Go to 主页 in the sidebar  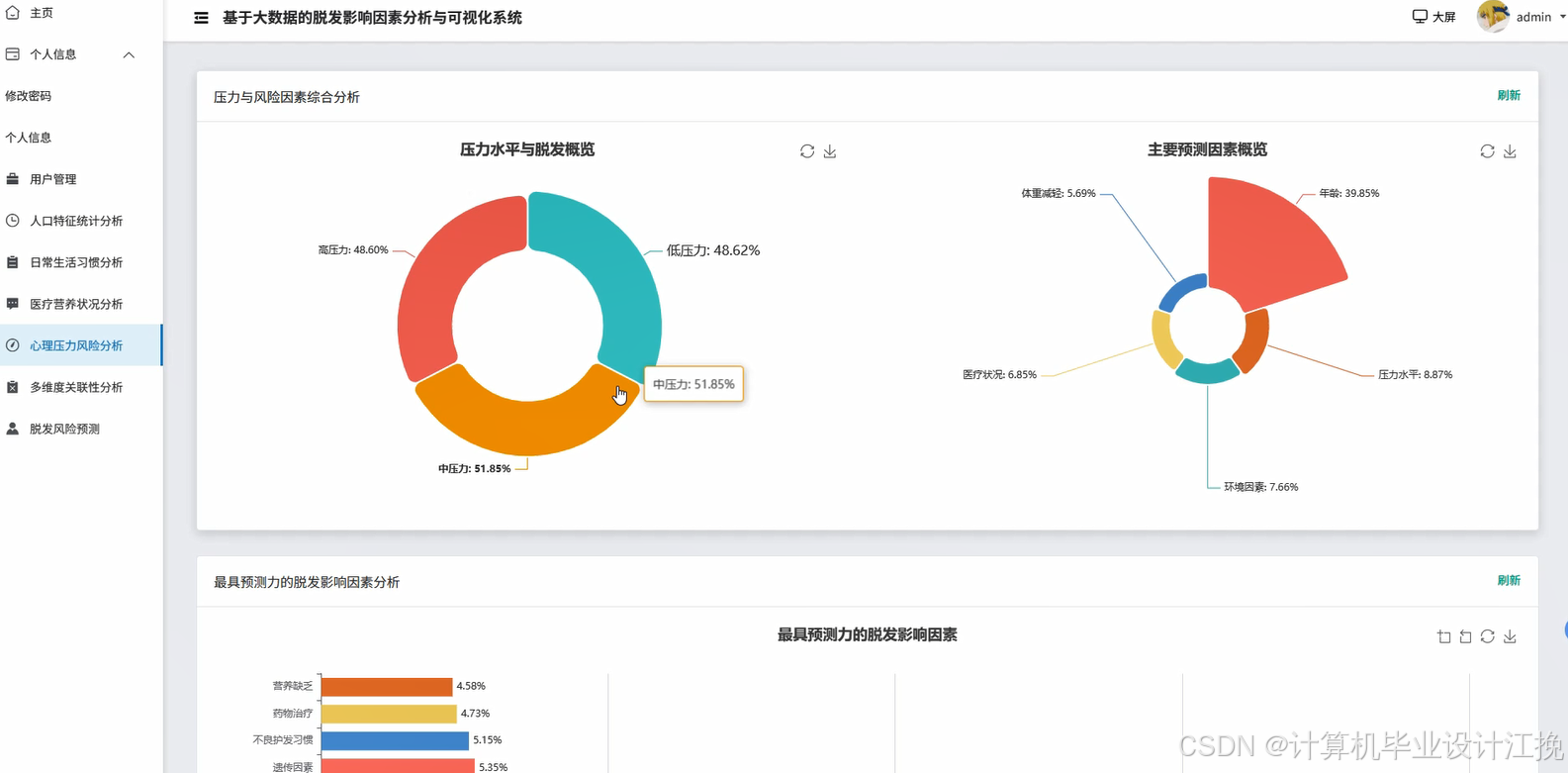pos(42,13)
